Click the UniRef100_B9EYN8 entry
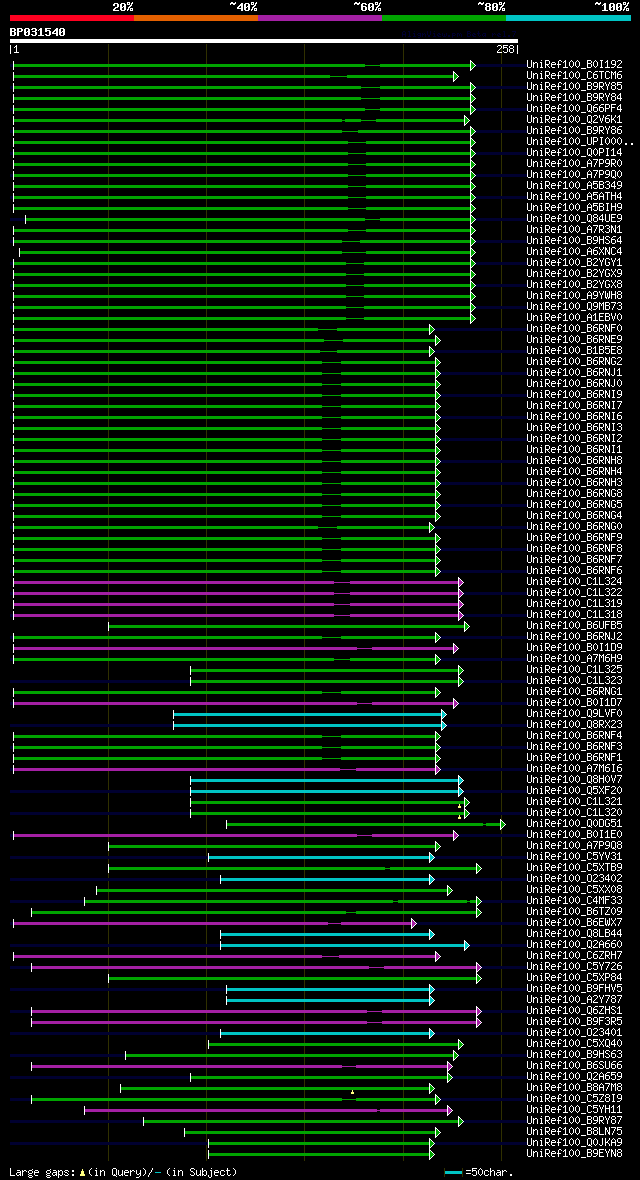640x1180 pixels. click(574, 1152)
